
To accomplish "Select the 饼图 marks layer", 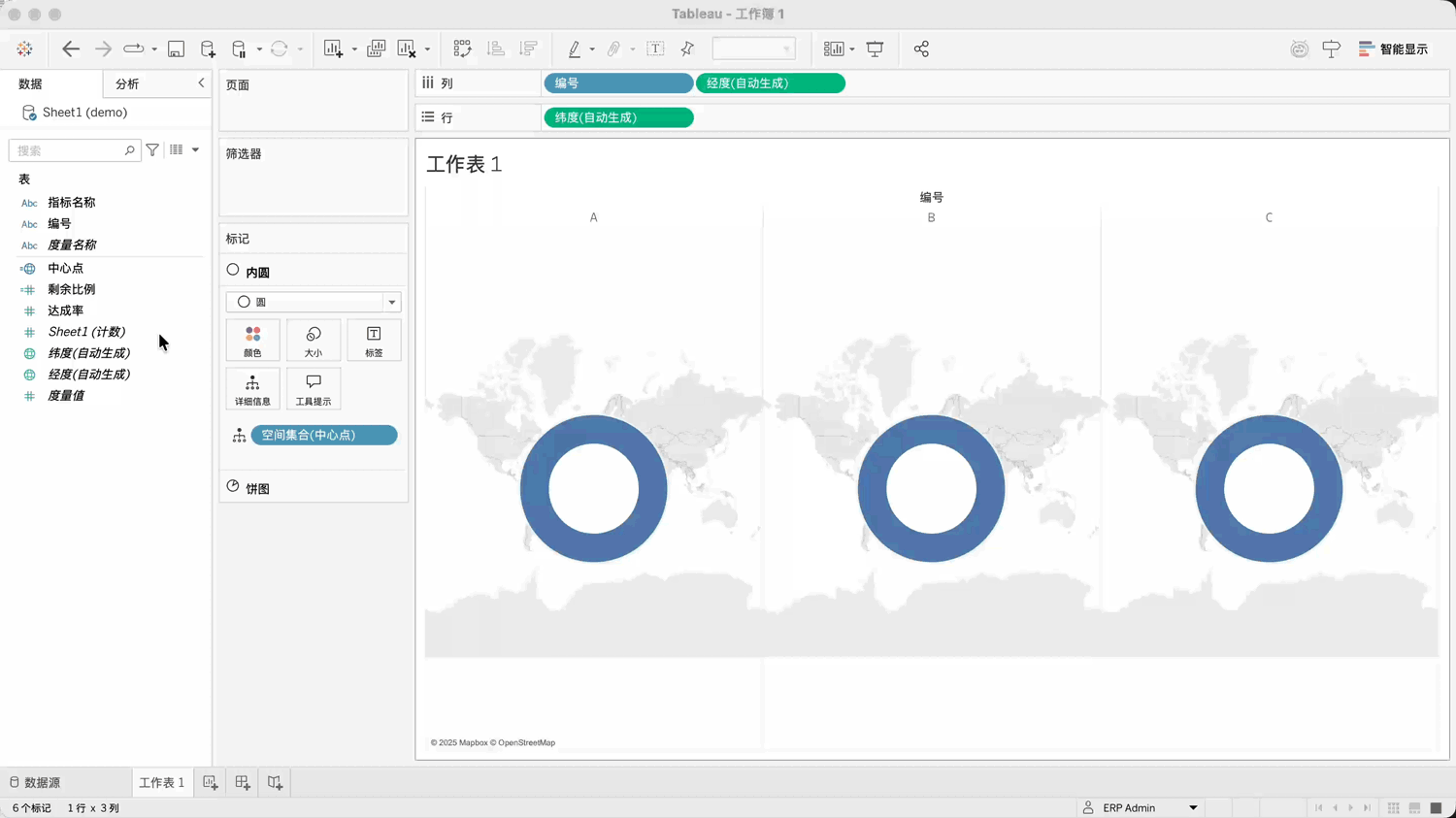I will [x=257, y=489].
